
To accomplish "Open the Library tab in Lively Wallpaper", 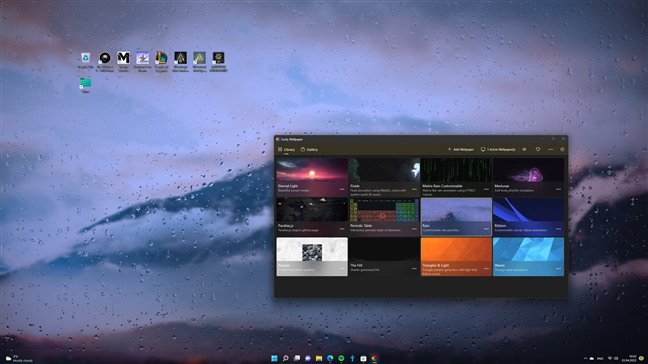I will 286,150.
